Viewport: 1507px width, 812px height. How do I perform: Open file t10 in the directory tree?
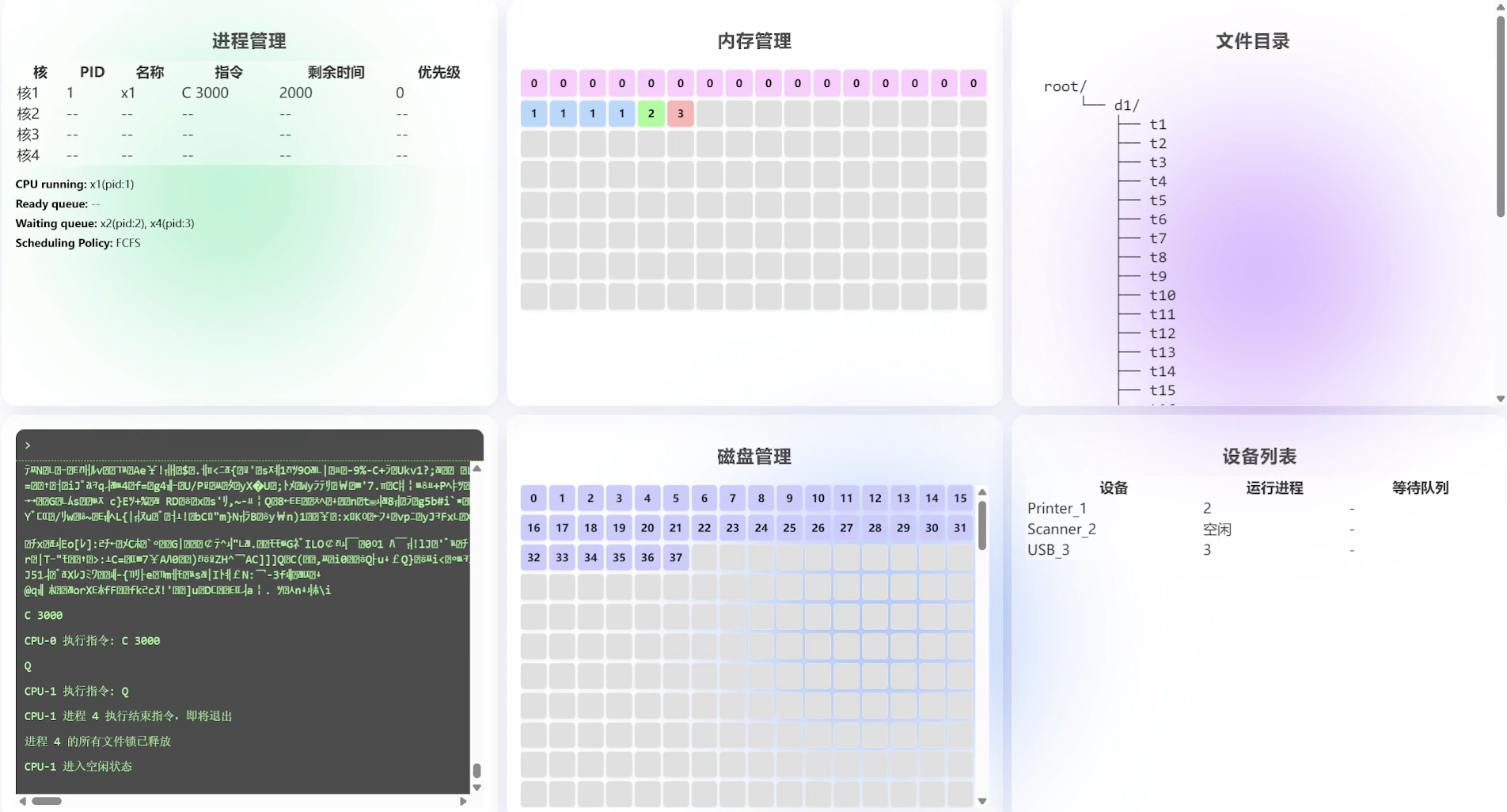1162,295
